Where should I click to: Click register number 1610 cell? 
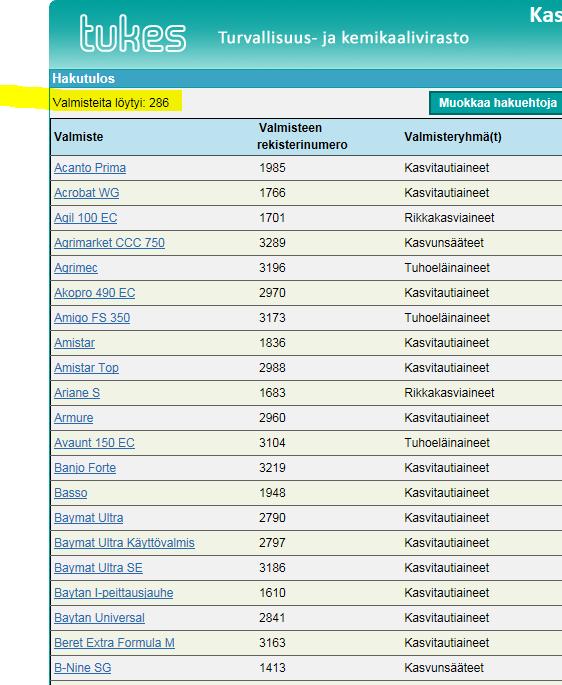click(272, 593)
